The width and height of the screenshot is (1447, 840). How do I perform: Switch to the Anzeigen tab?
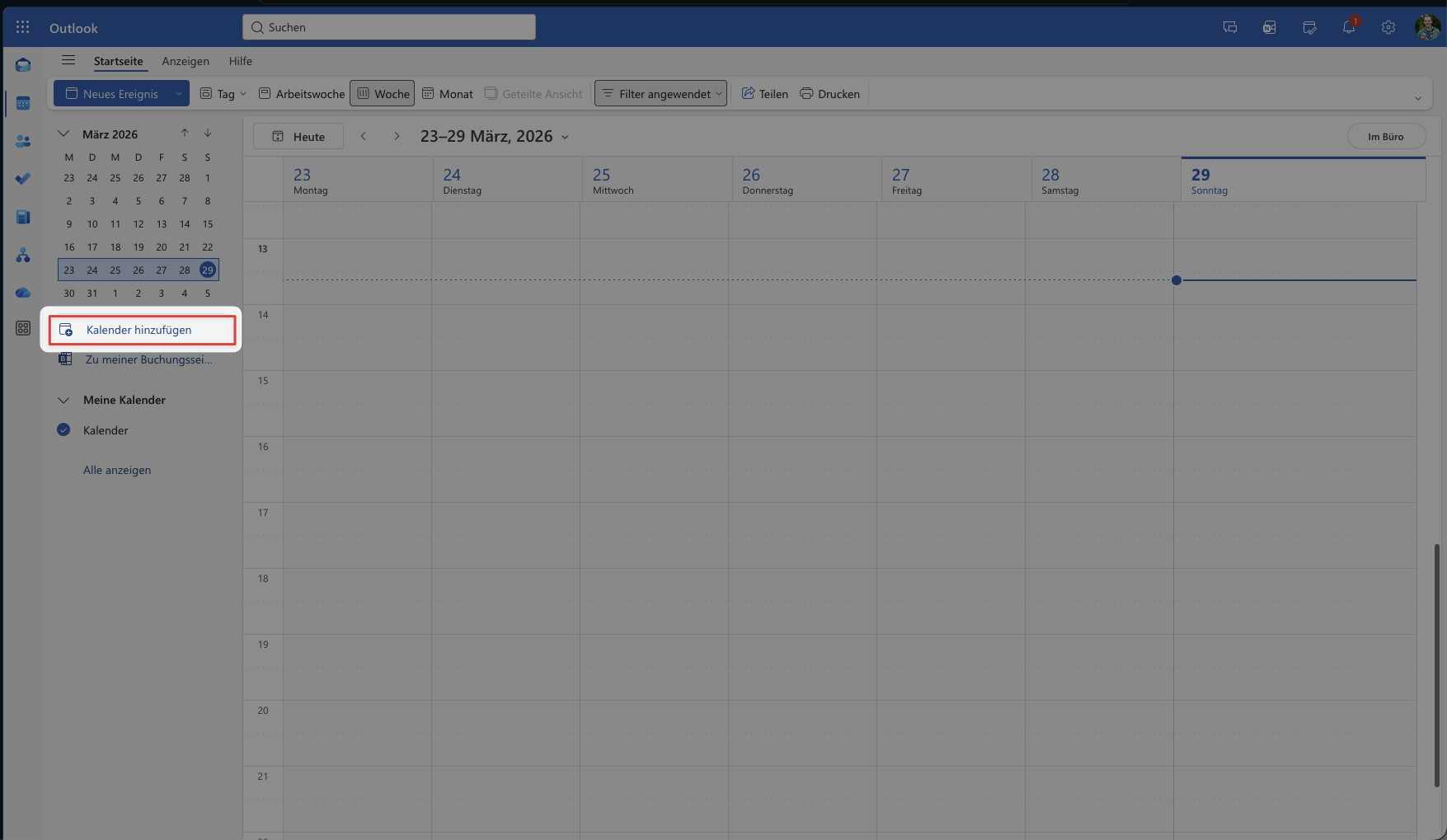click(x=186, y=61)
